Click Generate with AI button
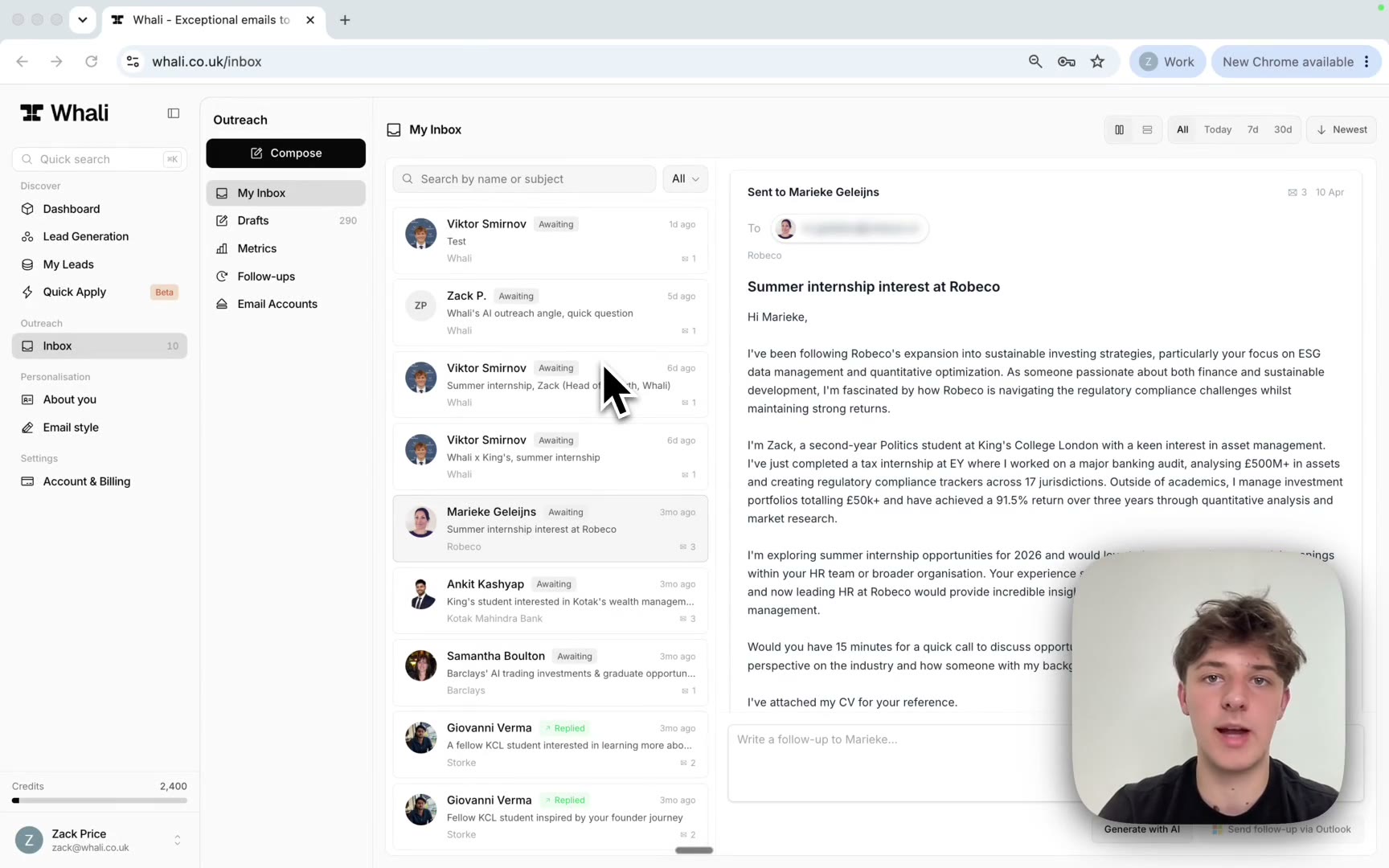The image size is (1389, 868). (1142, 829)
